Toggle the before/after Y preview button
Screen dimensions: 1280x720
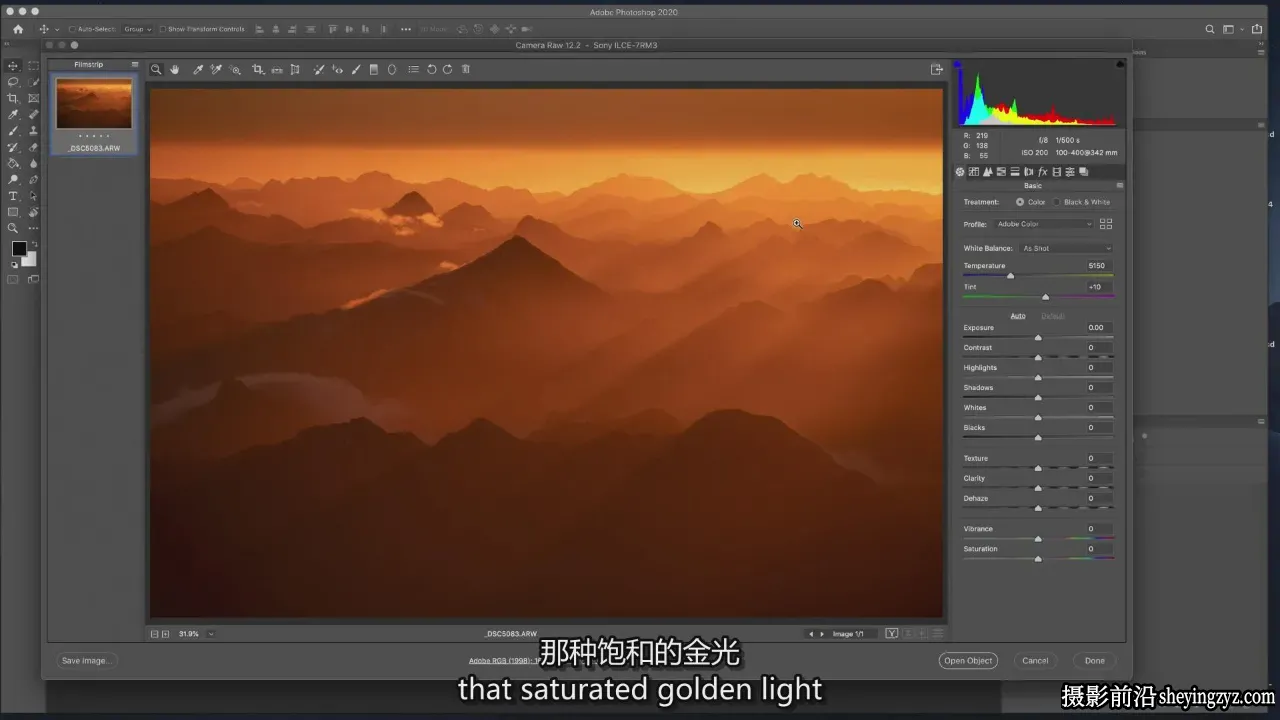(892, 633)
